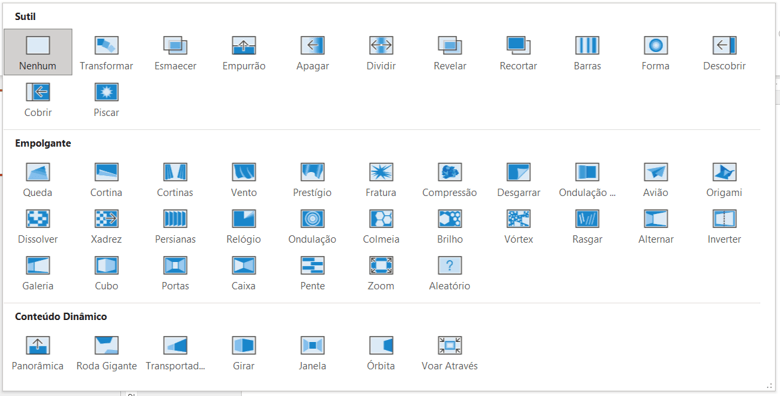The image size is (780, 396).
Task: Choose the Cortina transition
Action: [x=106, y=179]
